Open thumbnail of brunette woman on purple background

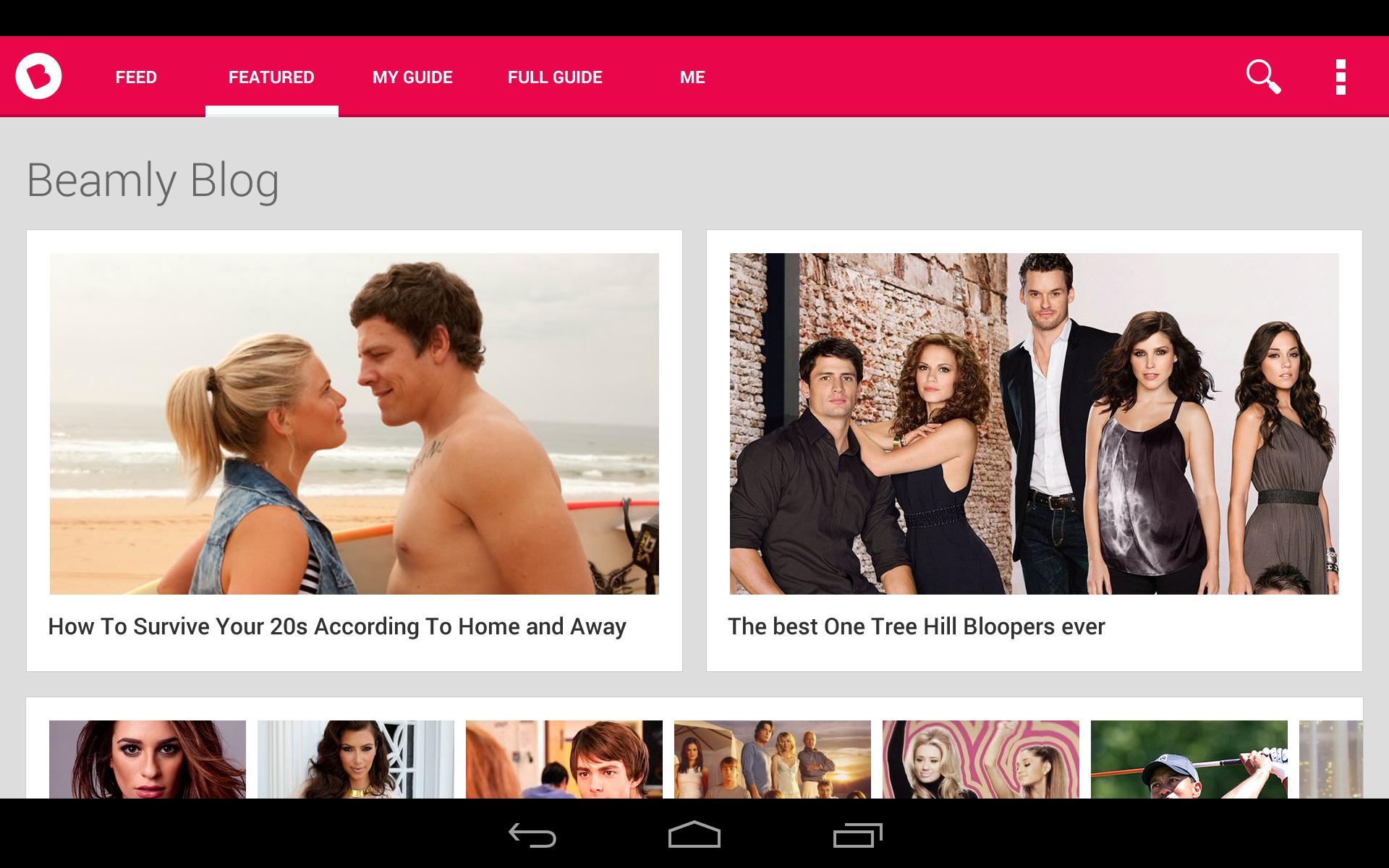click(148, 759)
